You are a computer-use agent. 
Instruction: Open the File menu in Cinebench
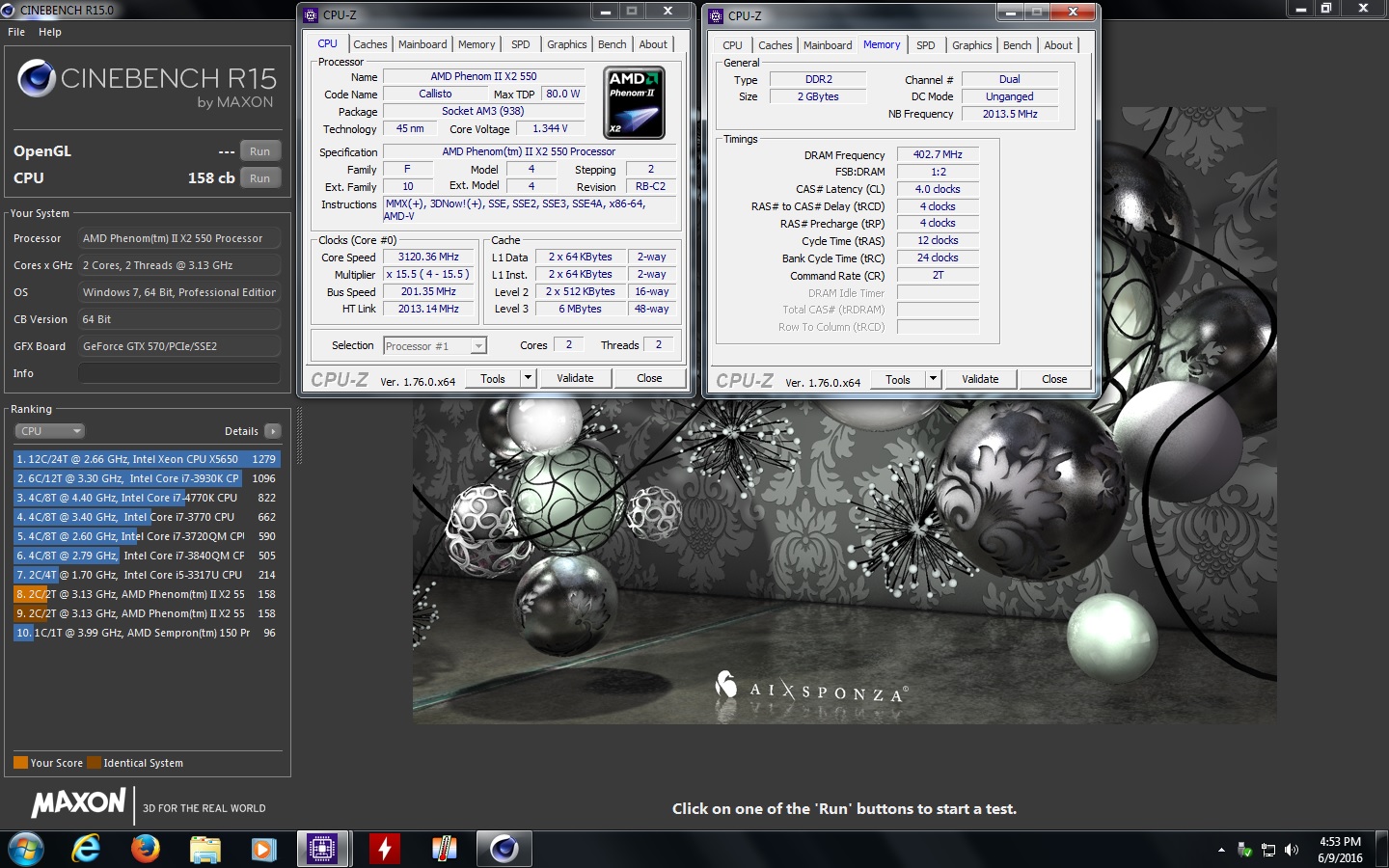(16, 32)
